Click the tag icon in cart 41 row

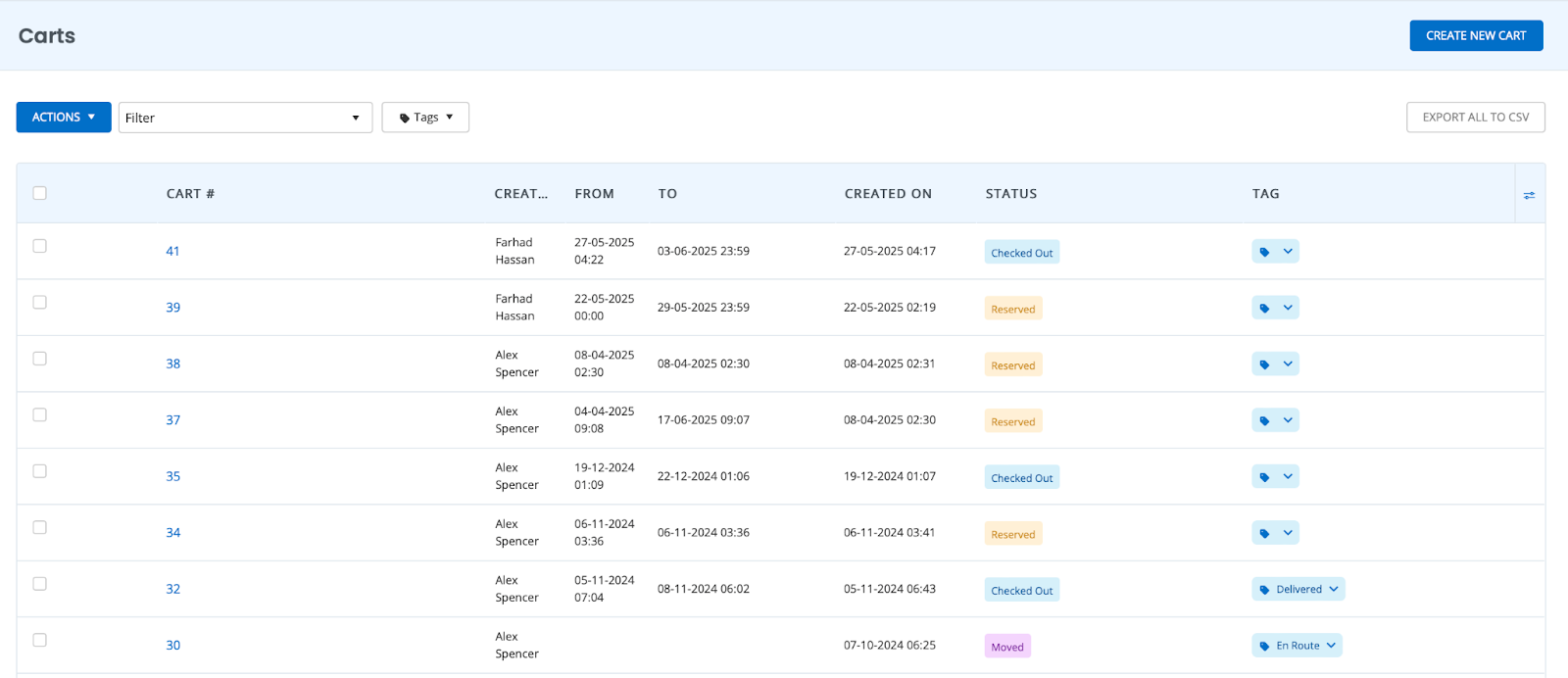click(x=1264, y=252)
